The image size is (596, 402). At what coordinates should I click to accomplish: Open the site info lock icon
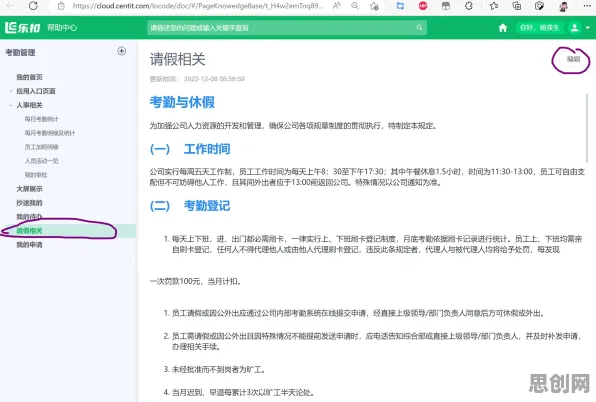[61, 6]
